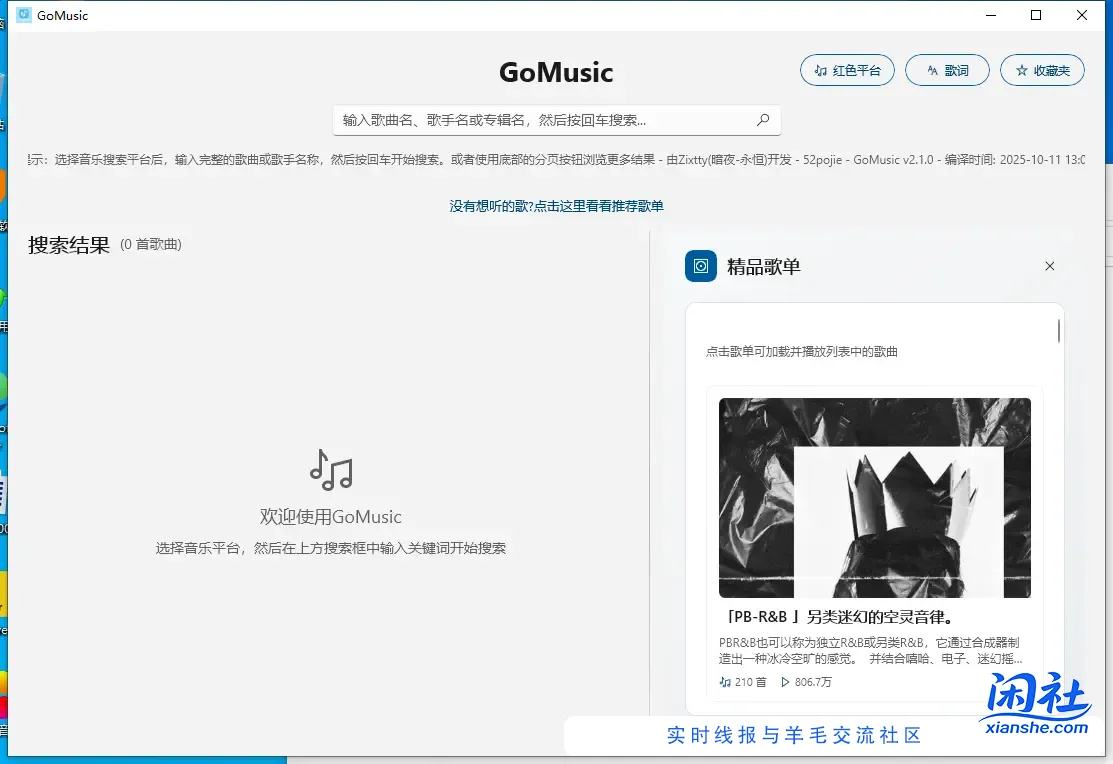Open the 歌词 lyrics feature
Viewport: 1113px width, 764px height.
(947, 70)
